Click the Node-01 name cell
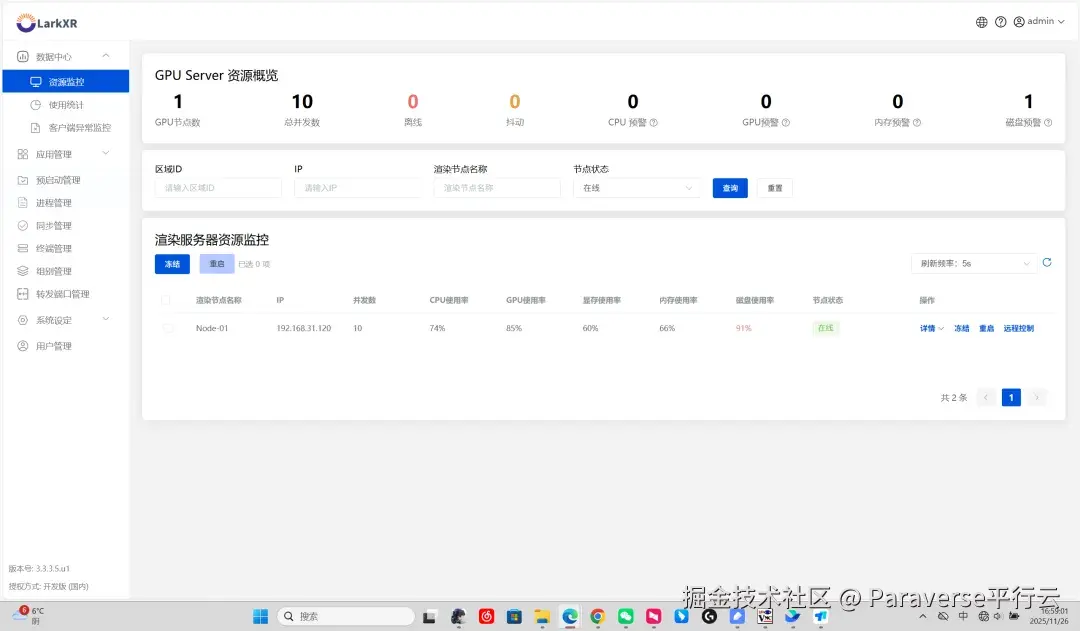This screenshot has width=1080, height=631. pos(211,329)
